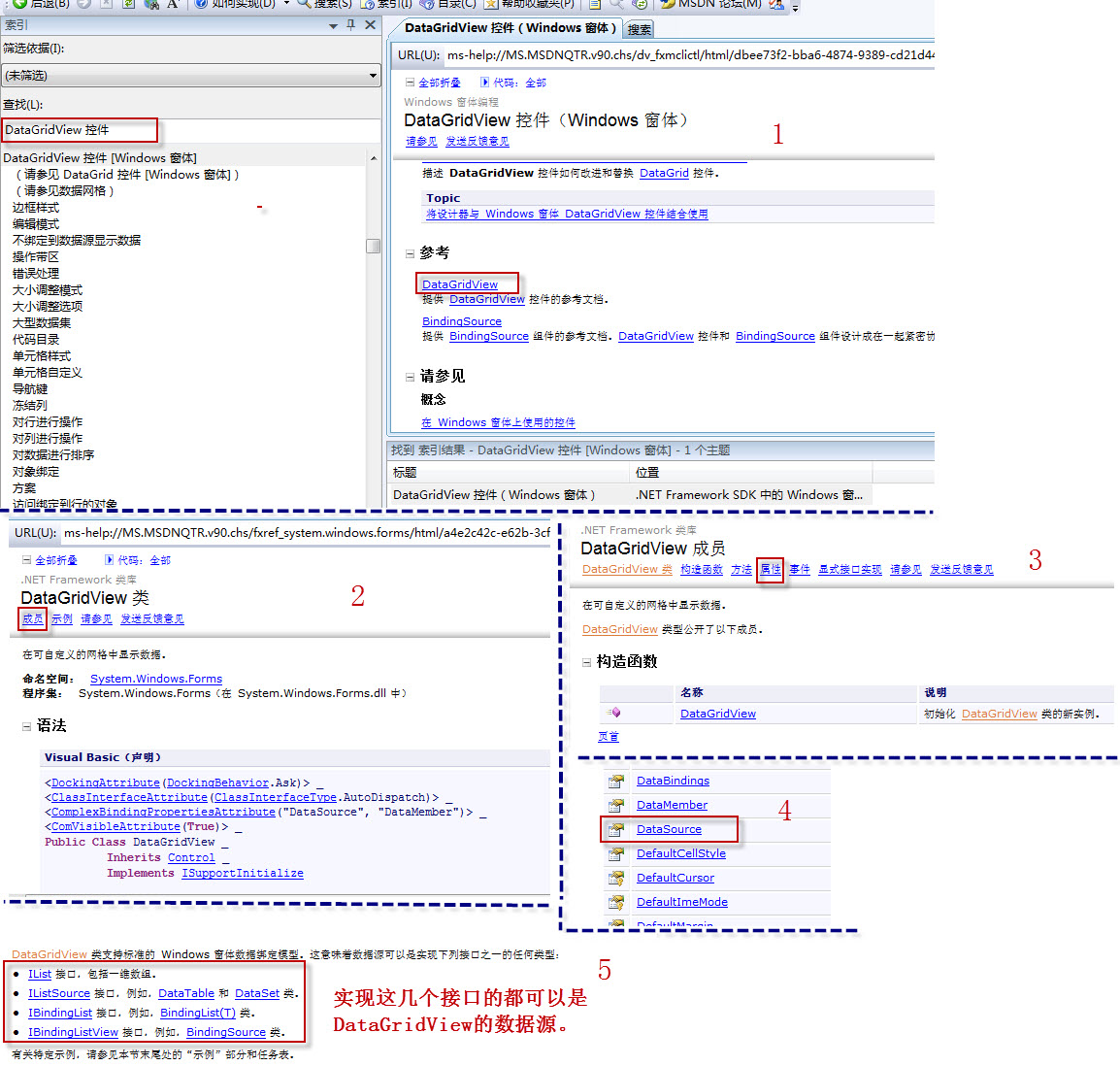
Task: Open '代码: 全部' in the DataGridView 类 page
Action: point(138,560)
